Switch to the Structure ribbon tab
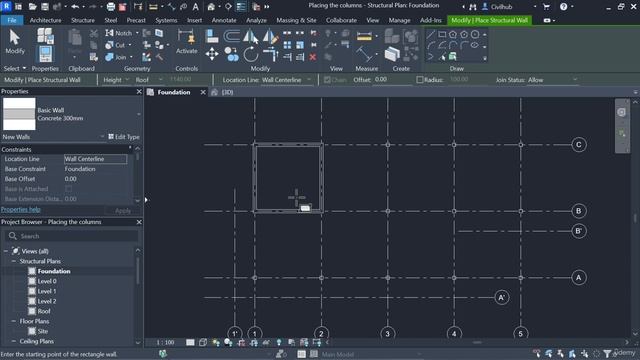The height and width of the screenshot is (360, 640). tap(83, 20)
